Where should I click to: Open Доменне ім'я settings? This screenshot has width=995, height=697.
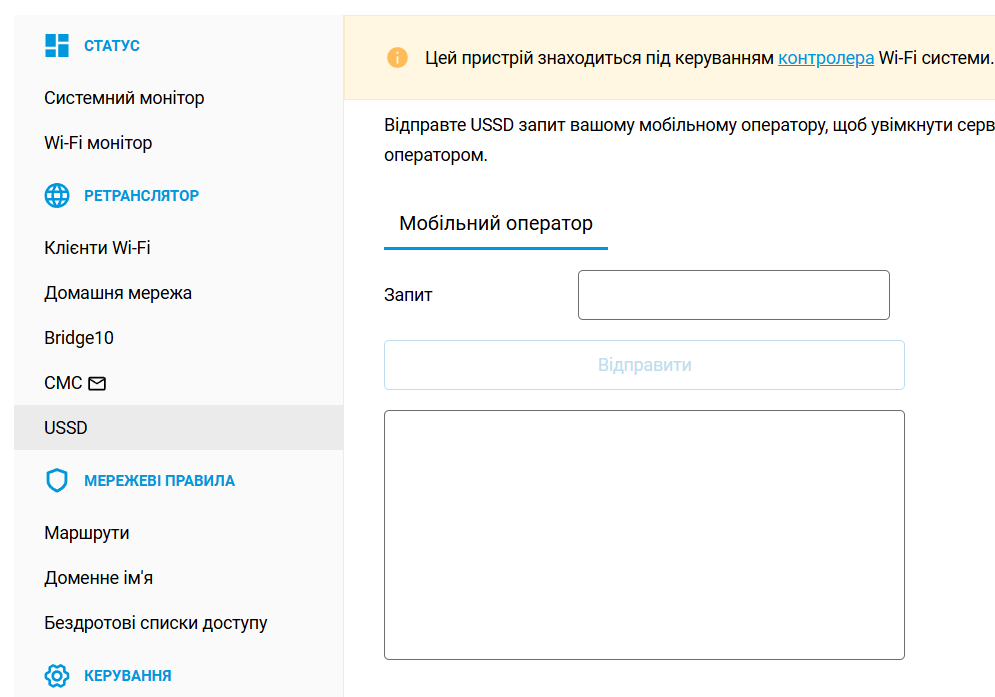(x=98, y=578)
